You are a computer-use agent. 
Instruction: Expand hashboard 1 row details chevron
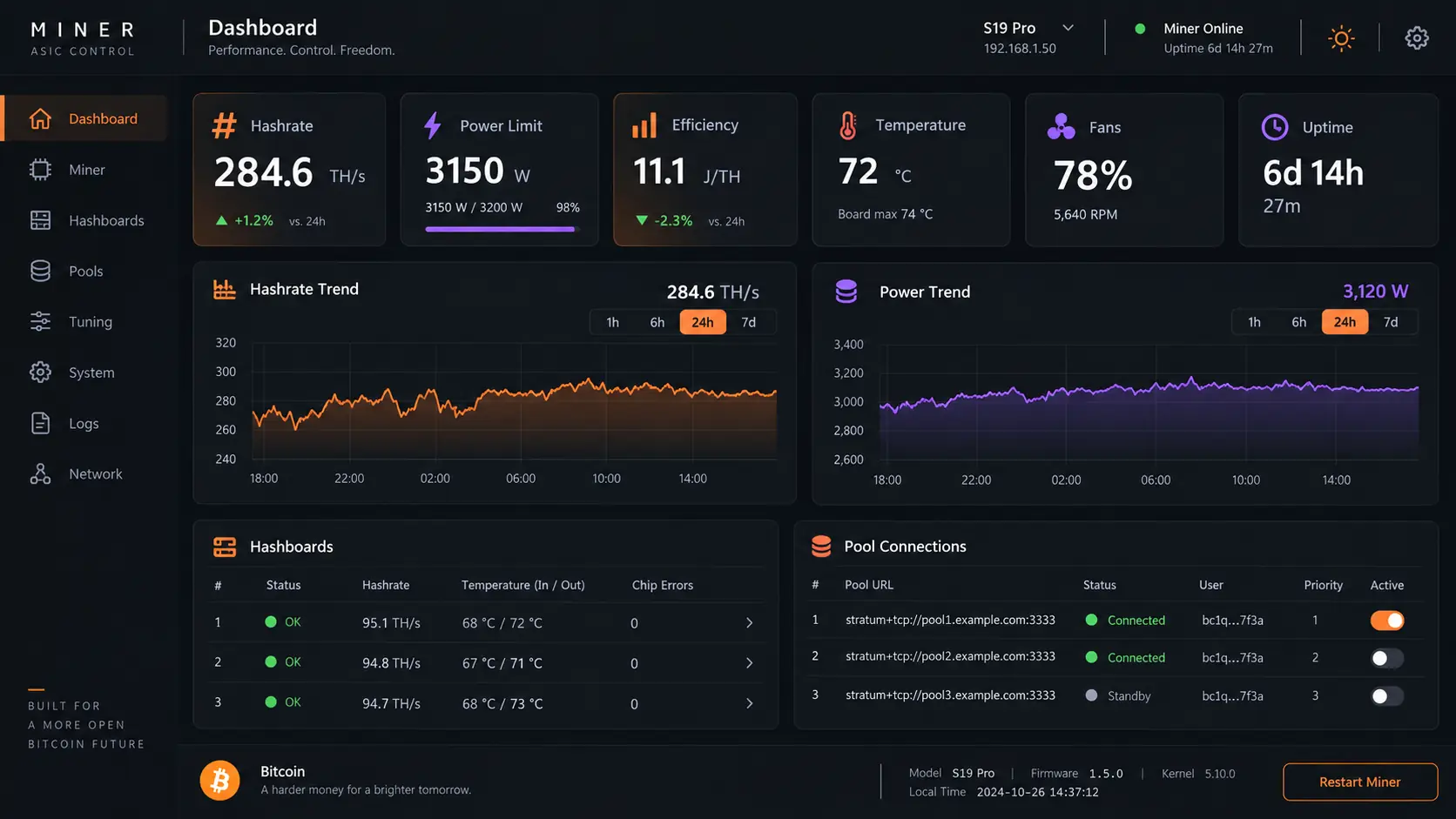click(x=749, y=623)
